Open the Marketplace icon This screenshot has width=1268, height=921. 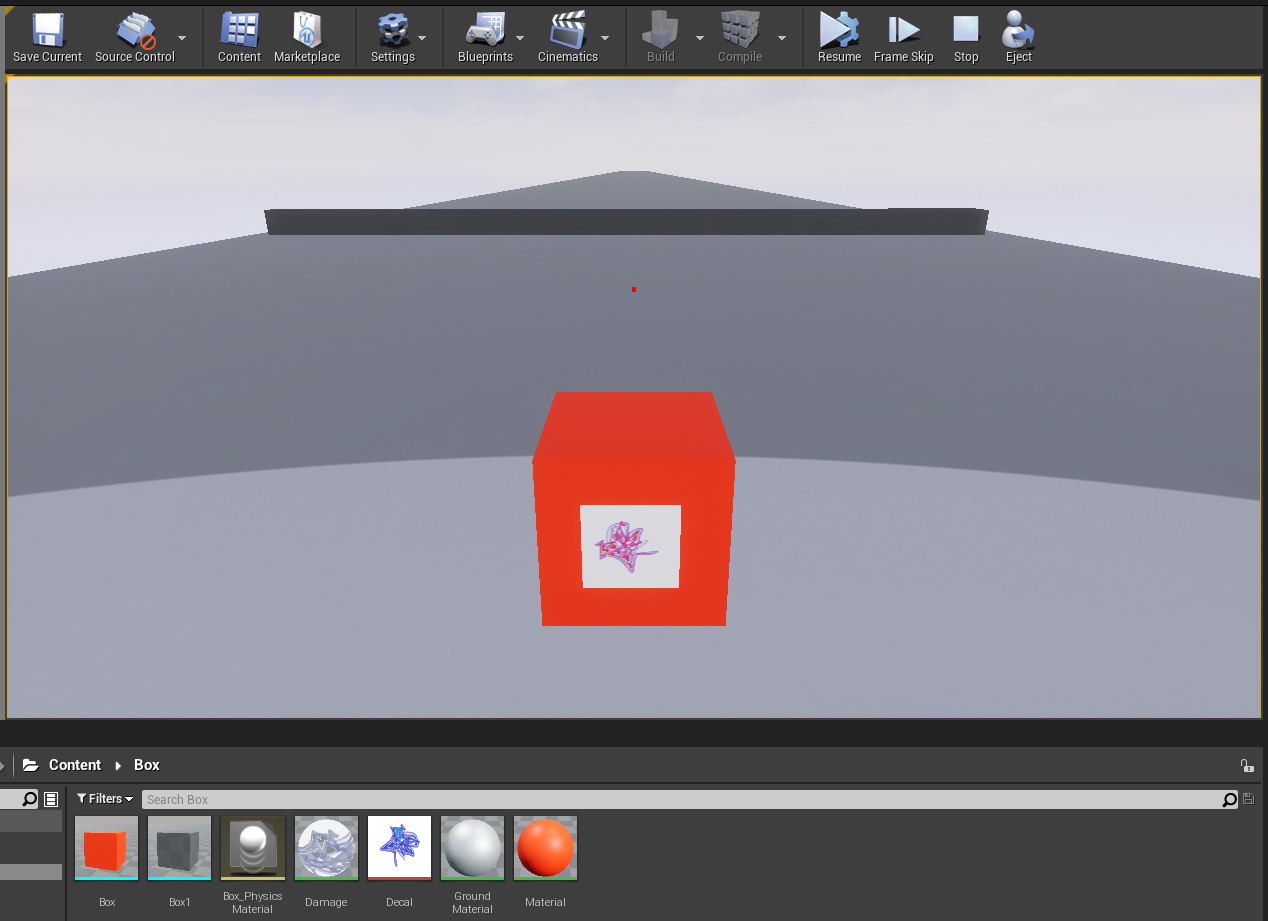(307, 30)
